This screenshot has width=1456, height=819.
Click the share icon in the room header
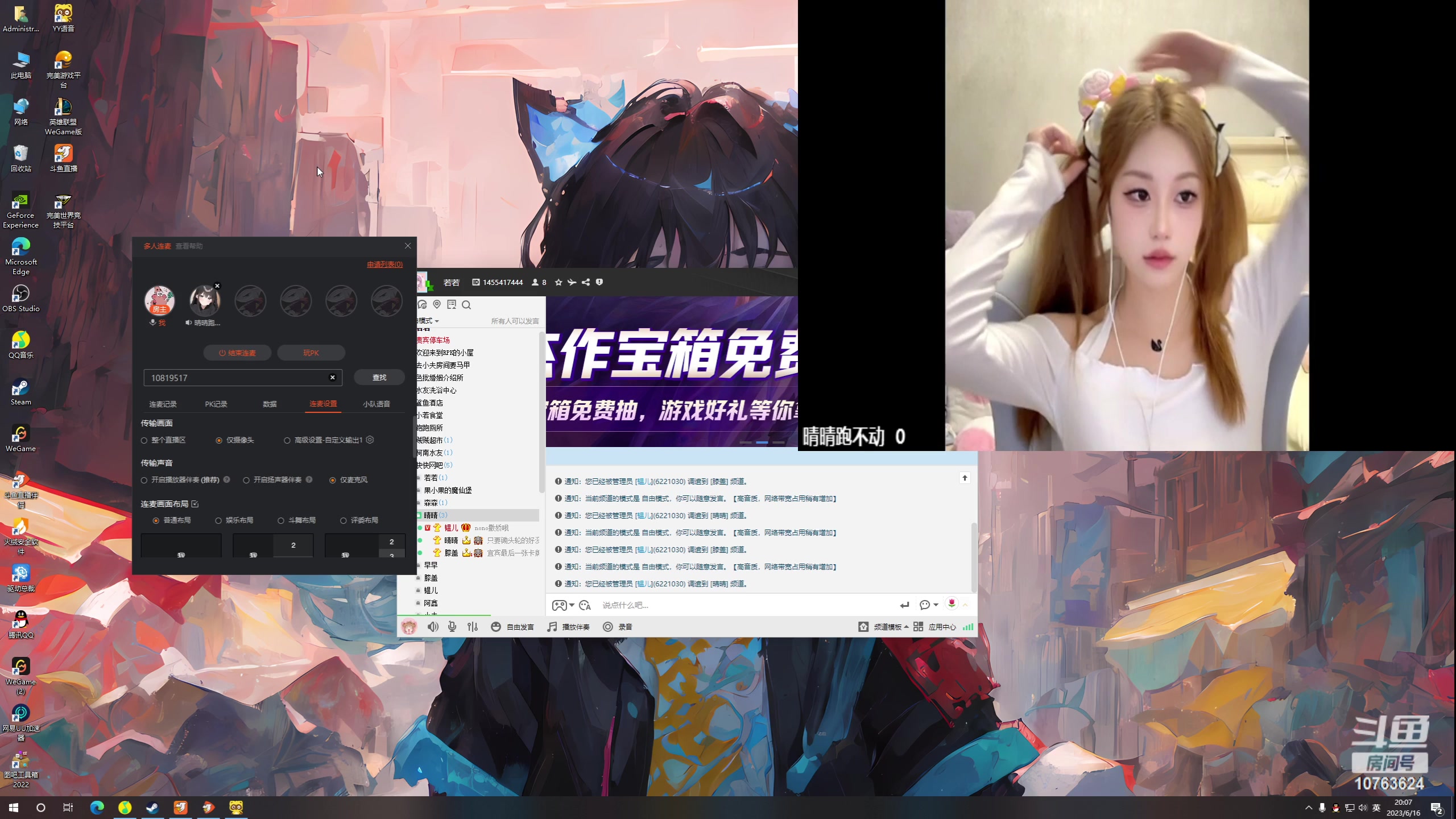(x=585, y=282)
